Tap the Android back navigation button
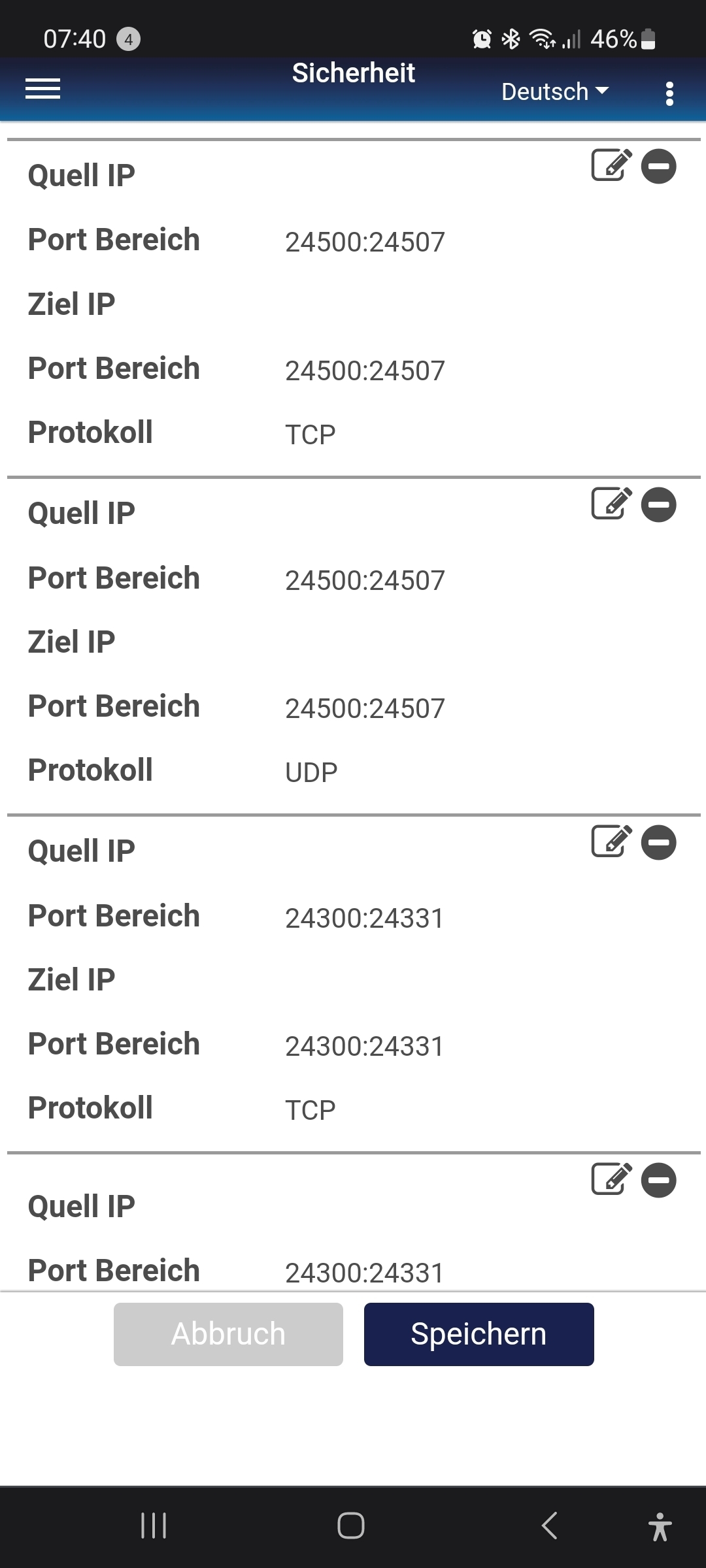 pos(549,1526)
